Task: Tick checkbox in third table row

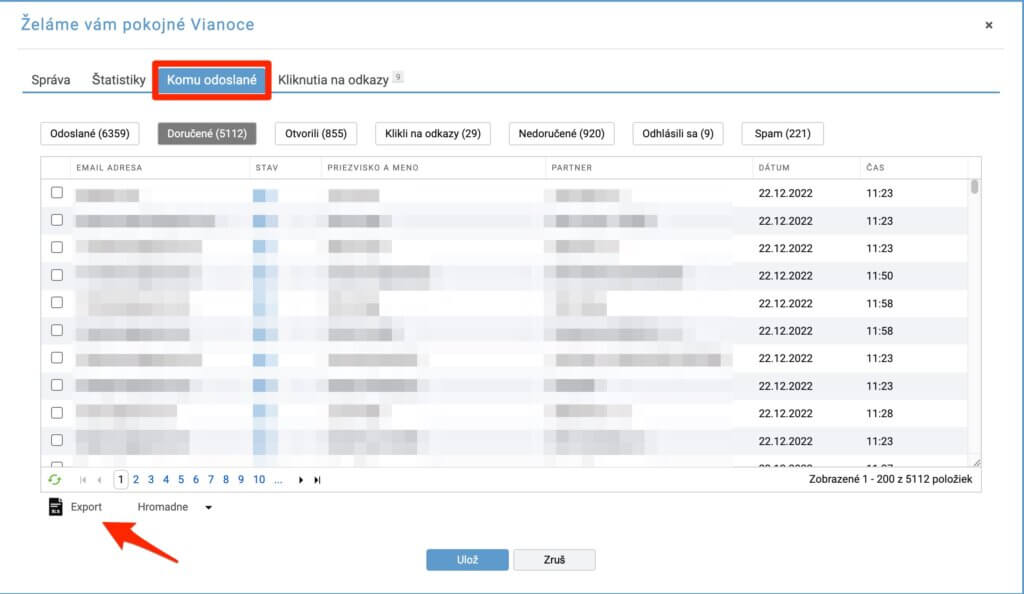Action: click(57, 247)
